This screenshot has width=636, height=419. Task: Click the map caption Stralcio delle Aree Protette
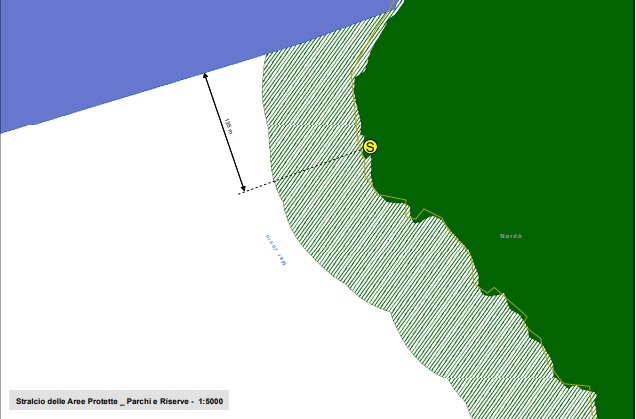tap(70, 401)
